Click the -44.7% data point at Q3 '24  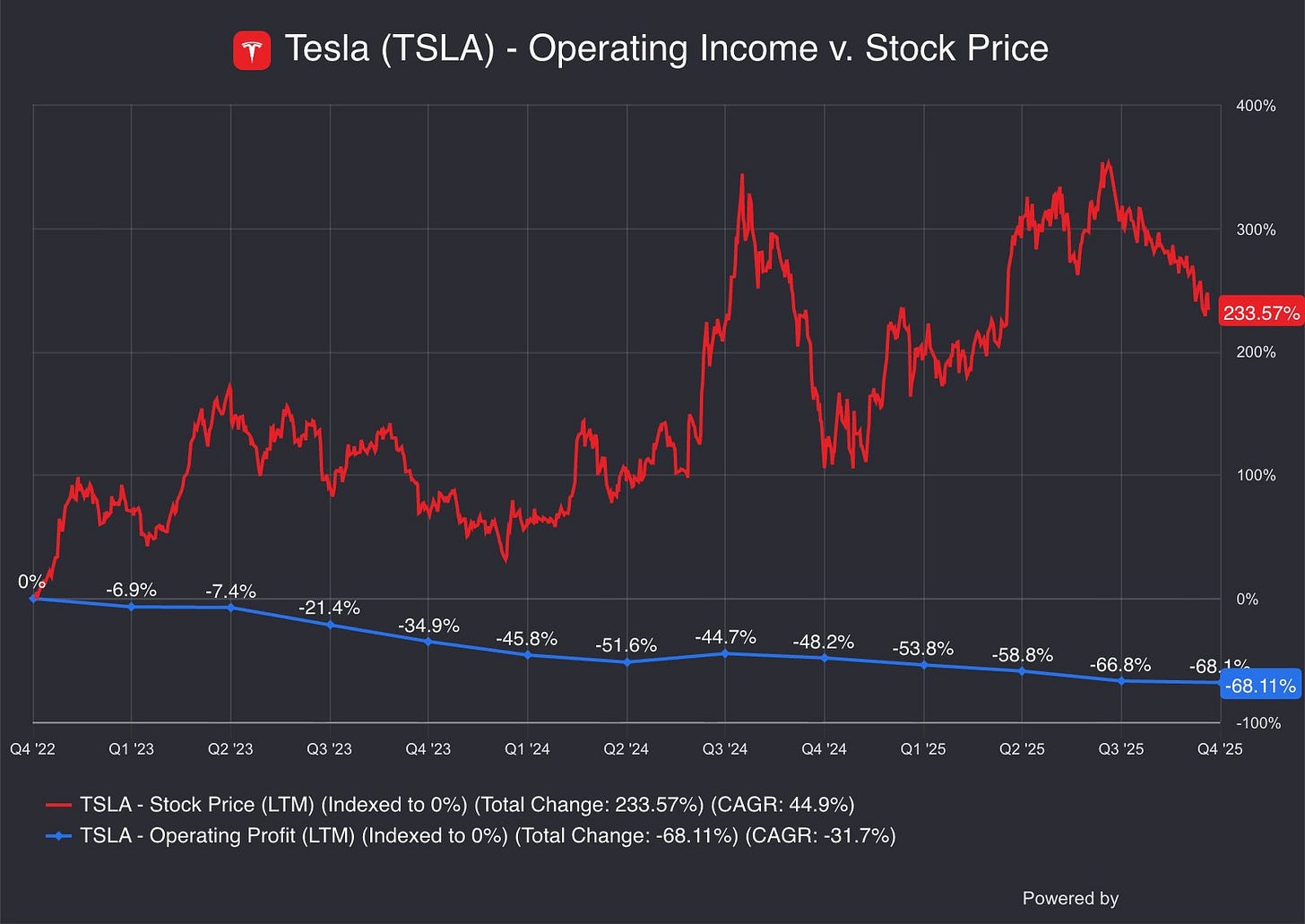click(725, 654)
